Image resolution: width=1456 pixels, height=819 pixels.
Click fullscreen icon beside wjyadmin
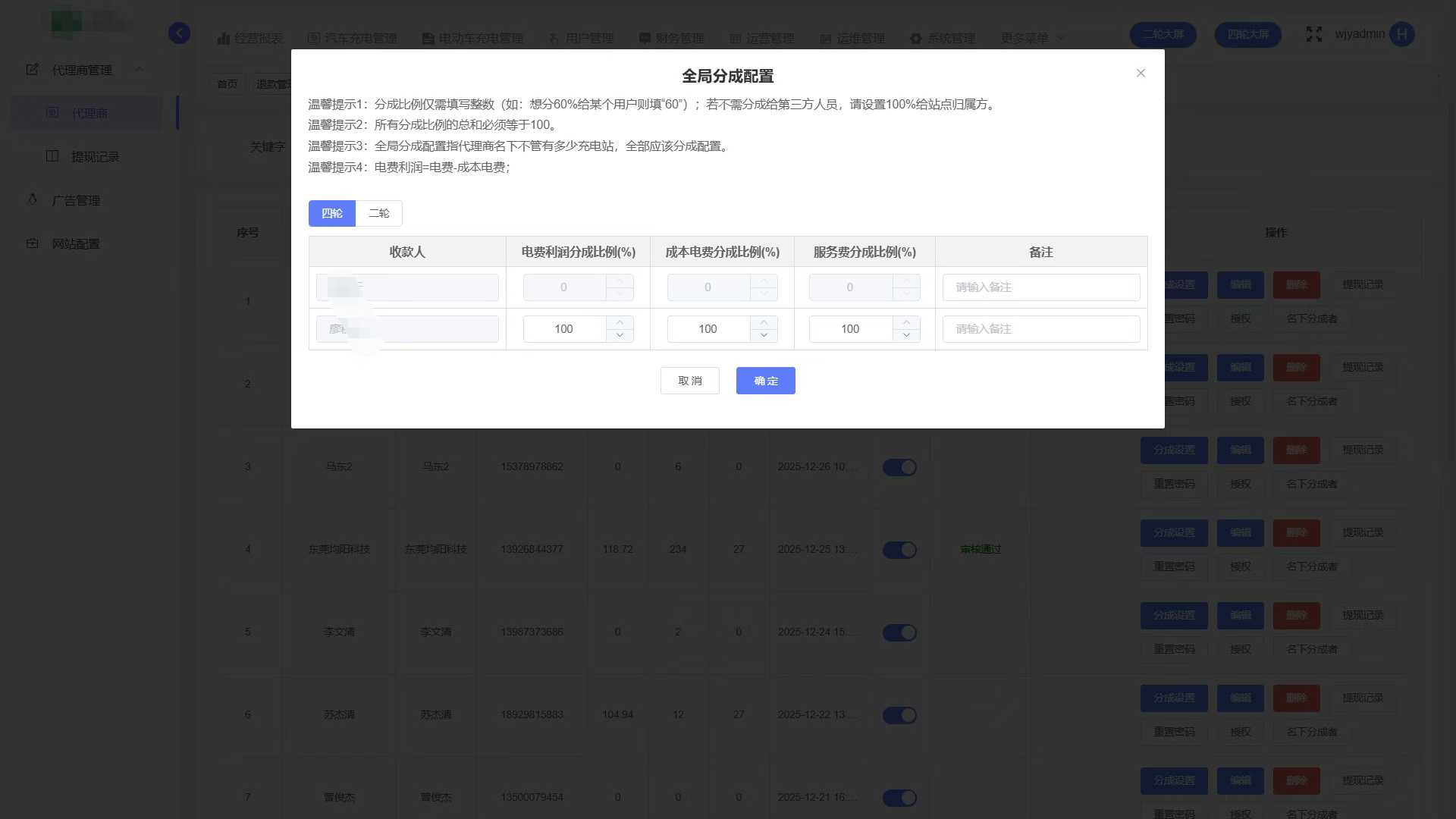pos(1314,34)
